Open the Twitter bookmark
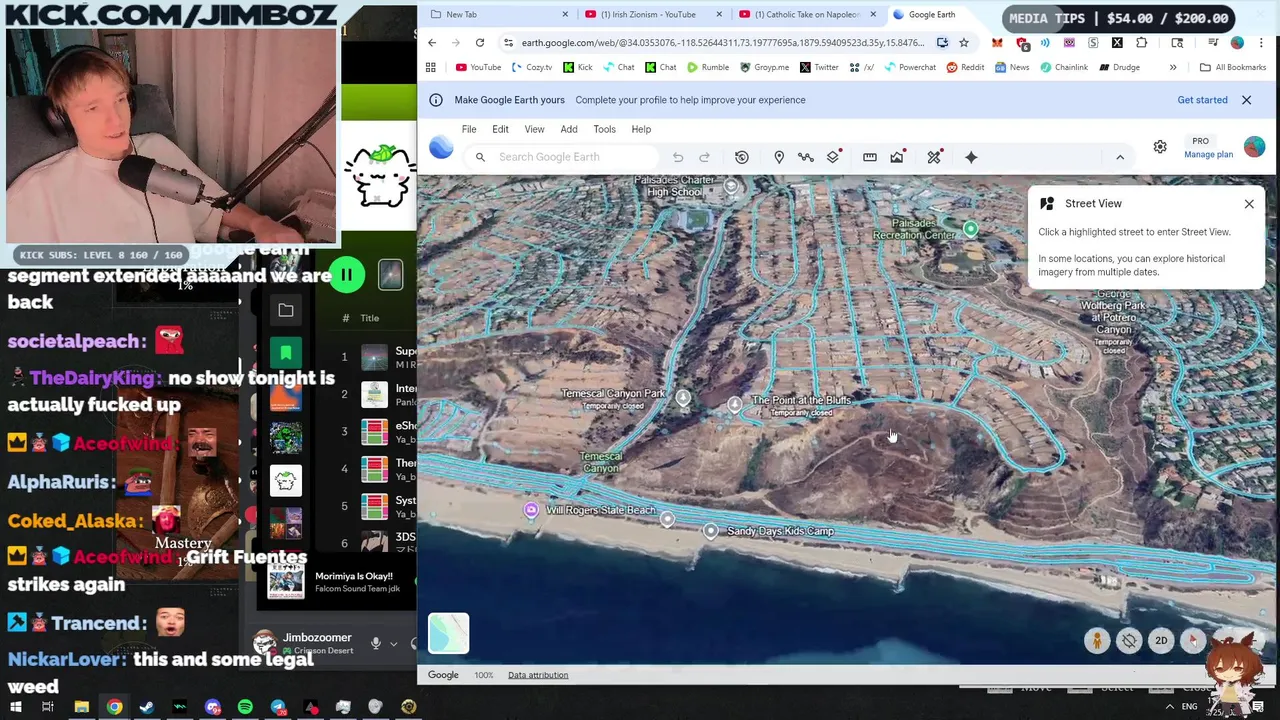The image size is (1280, 720). (819, 67)
